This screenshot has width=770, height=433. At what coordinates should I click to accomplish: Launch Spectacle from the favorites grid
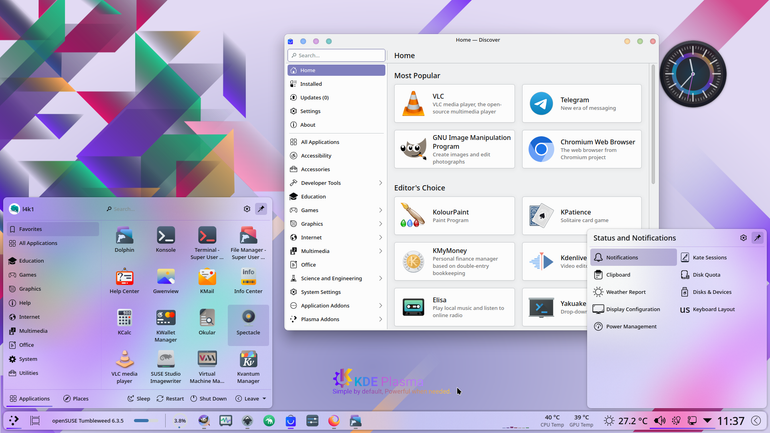tap(248, 324)
